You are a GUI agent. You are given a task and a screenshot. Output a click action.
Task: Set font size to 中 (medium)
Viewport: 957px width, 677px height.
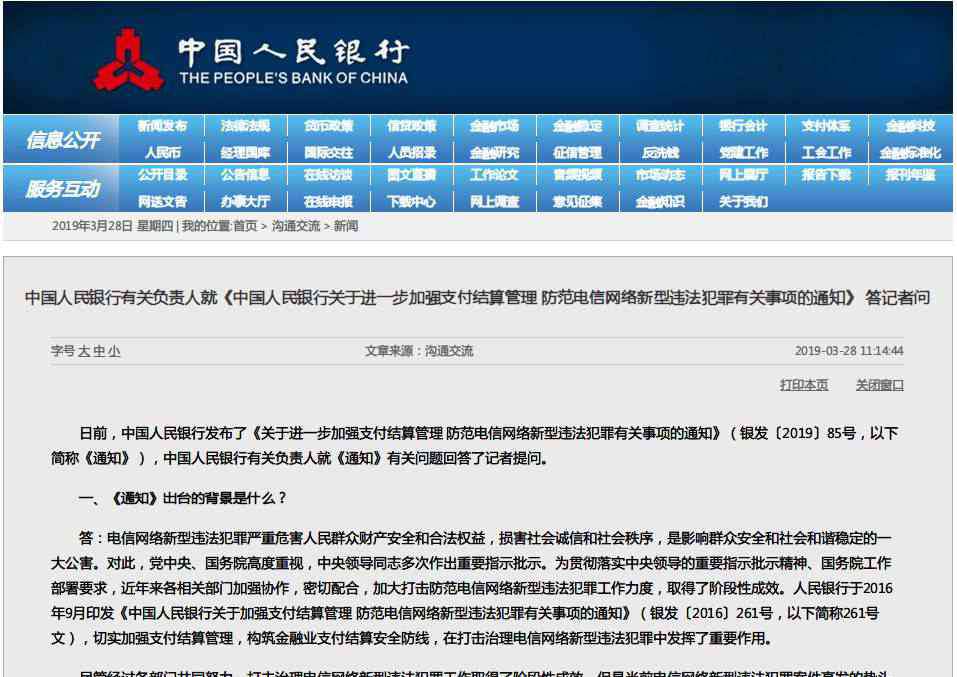coord(99,351)
